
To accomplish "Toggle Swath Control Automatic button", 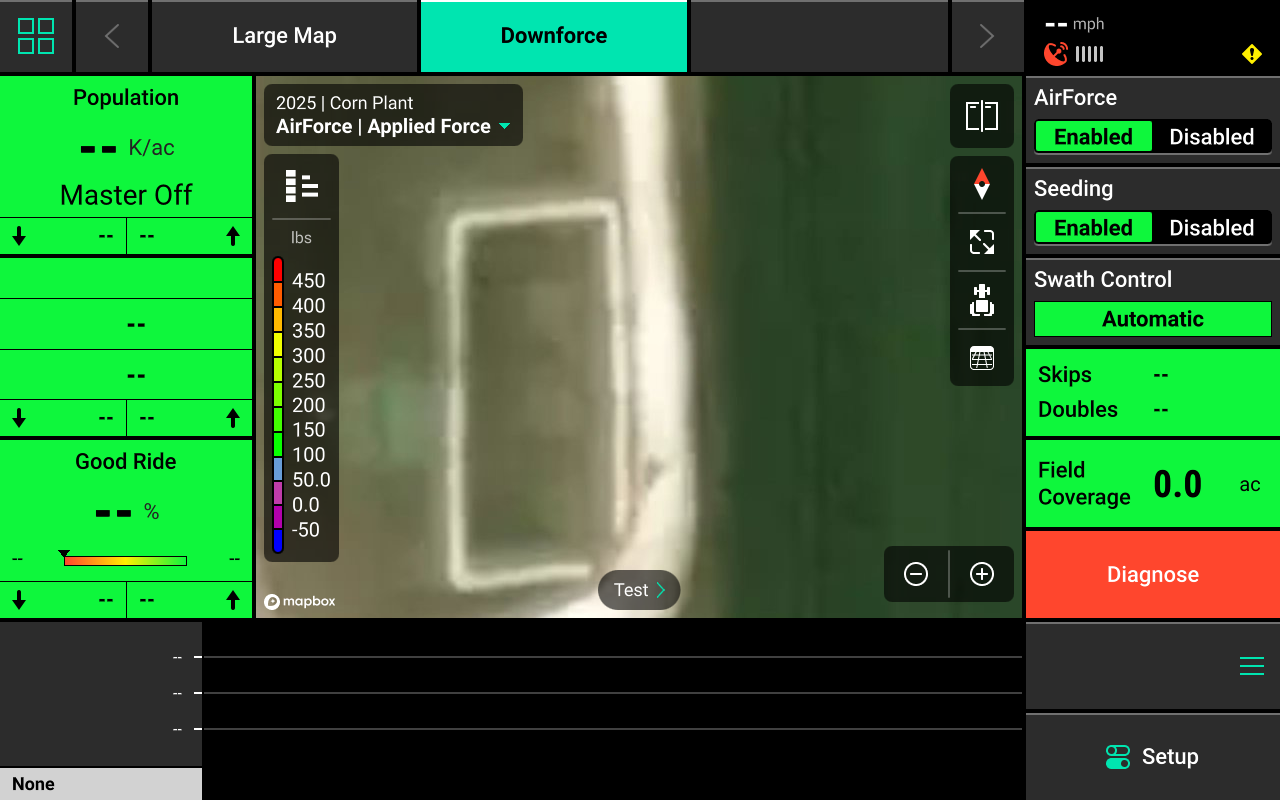I will tap(1152, 319).
